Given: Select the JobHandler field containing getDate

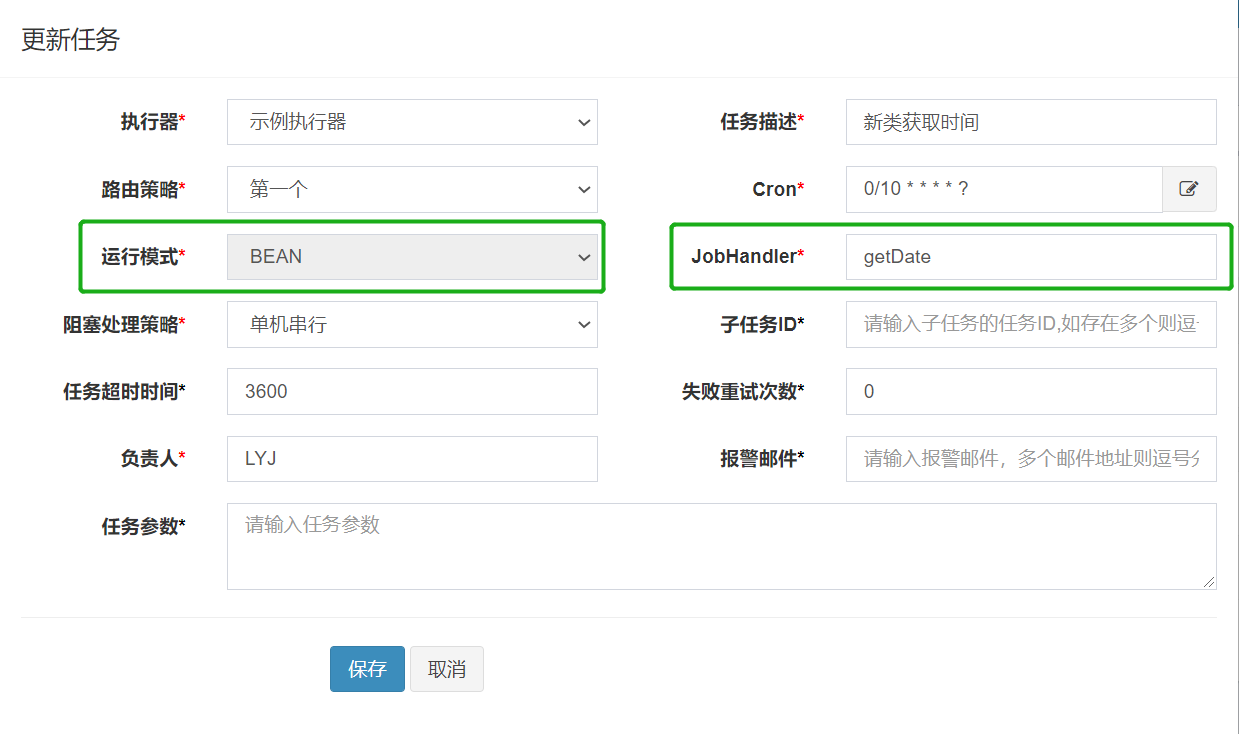Looking at the screenshot, I should [1030, 257].
